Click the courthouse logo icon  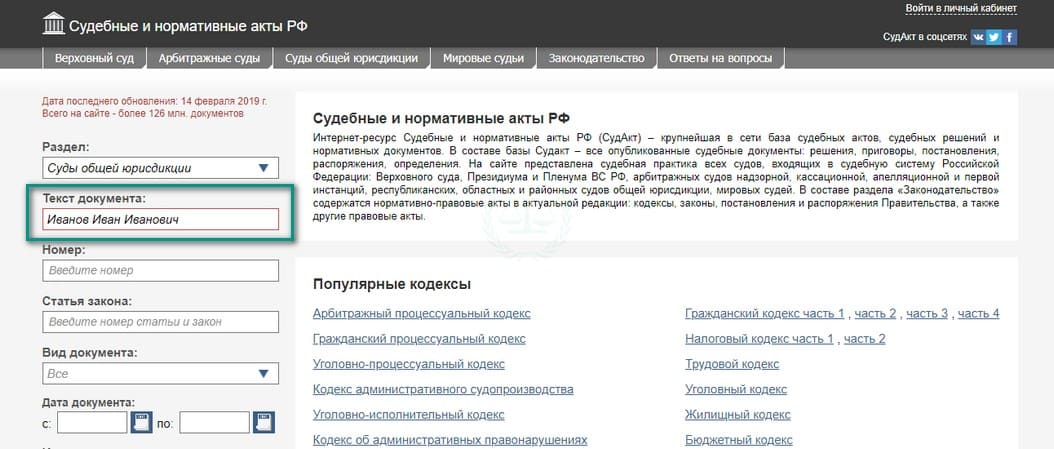[54, 24]
